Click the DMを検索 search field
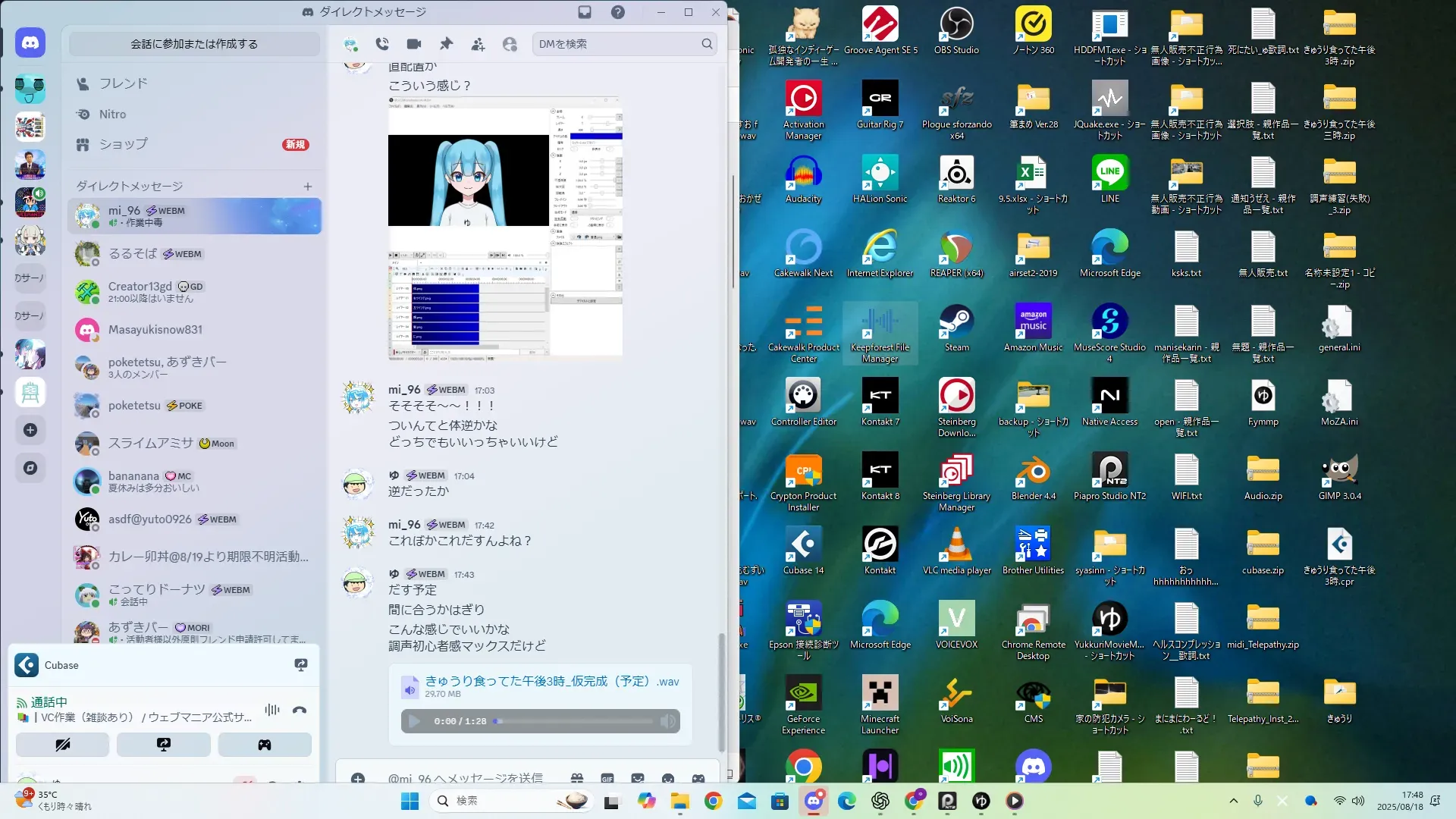This screenshot has height=819, width=1456. click(618, 44)
